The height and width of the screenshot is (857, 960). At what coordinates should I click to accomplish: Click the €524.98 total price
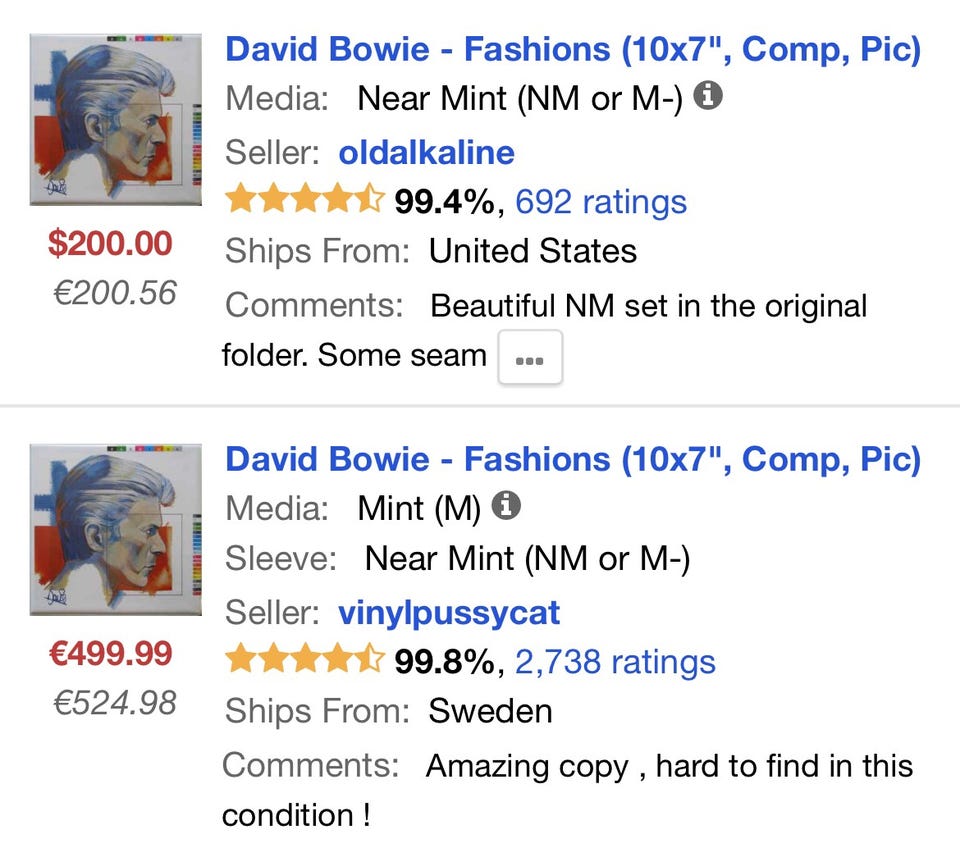click(x=115, y=702)
